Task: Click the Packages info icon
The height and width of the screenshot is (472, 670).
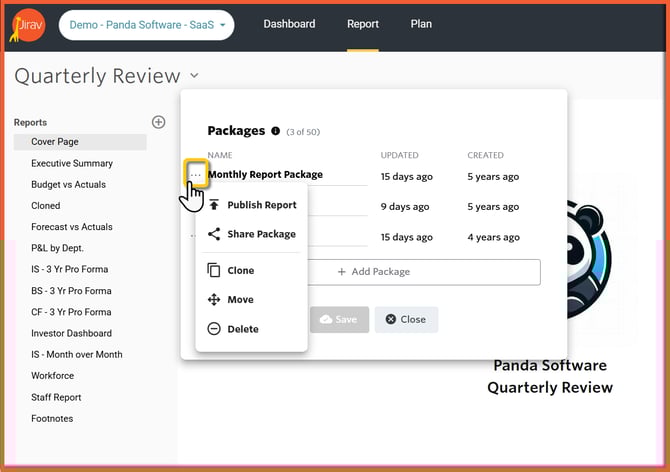Action: click(x=276, y=131)
